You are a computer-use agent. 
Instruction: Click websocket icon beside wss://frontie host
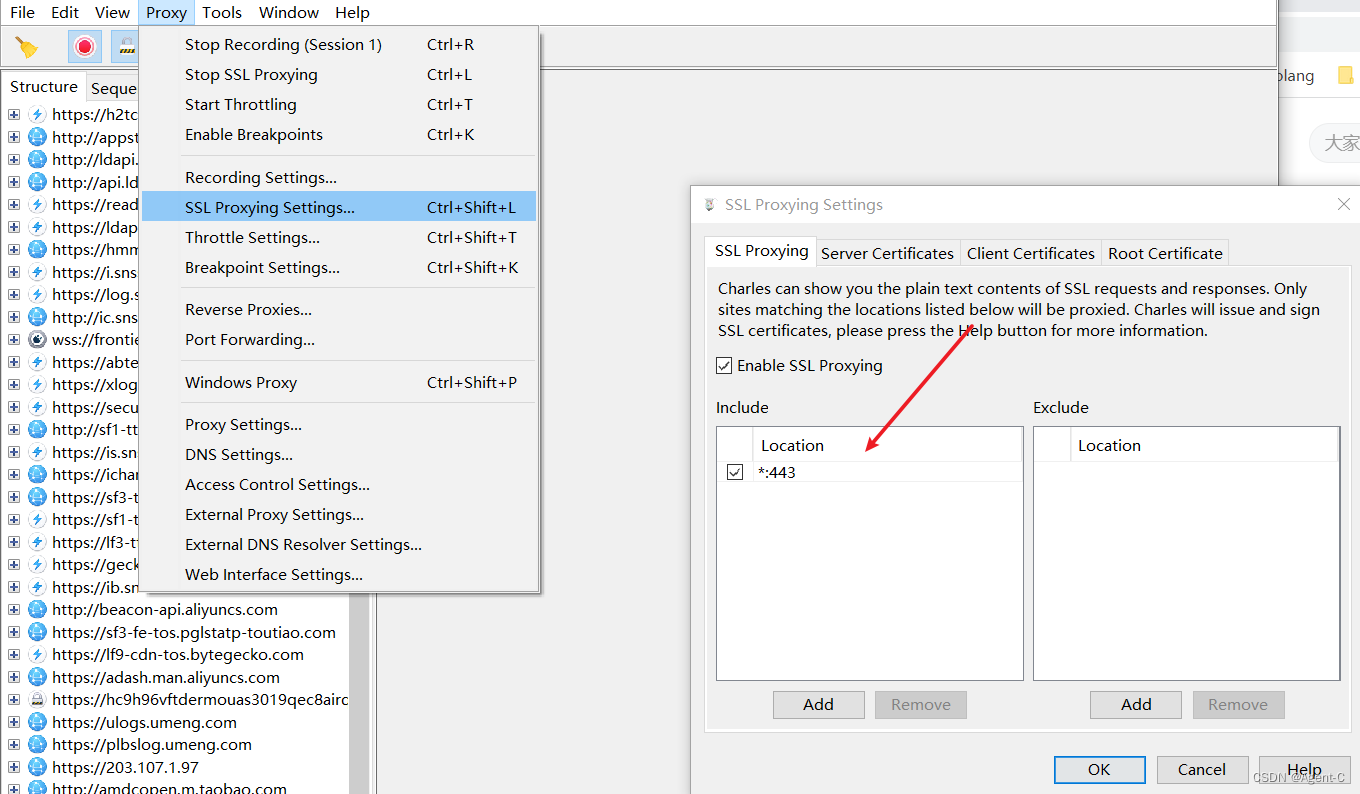[x=37, y=339]
